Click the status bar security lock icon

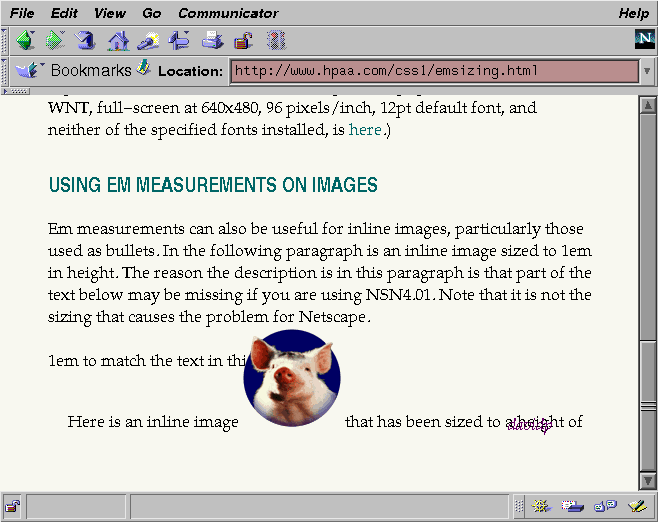pos(13,506)
